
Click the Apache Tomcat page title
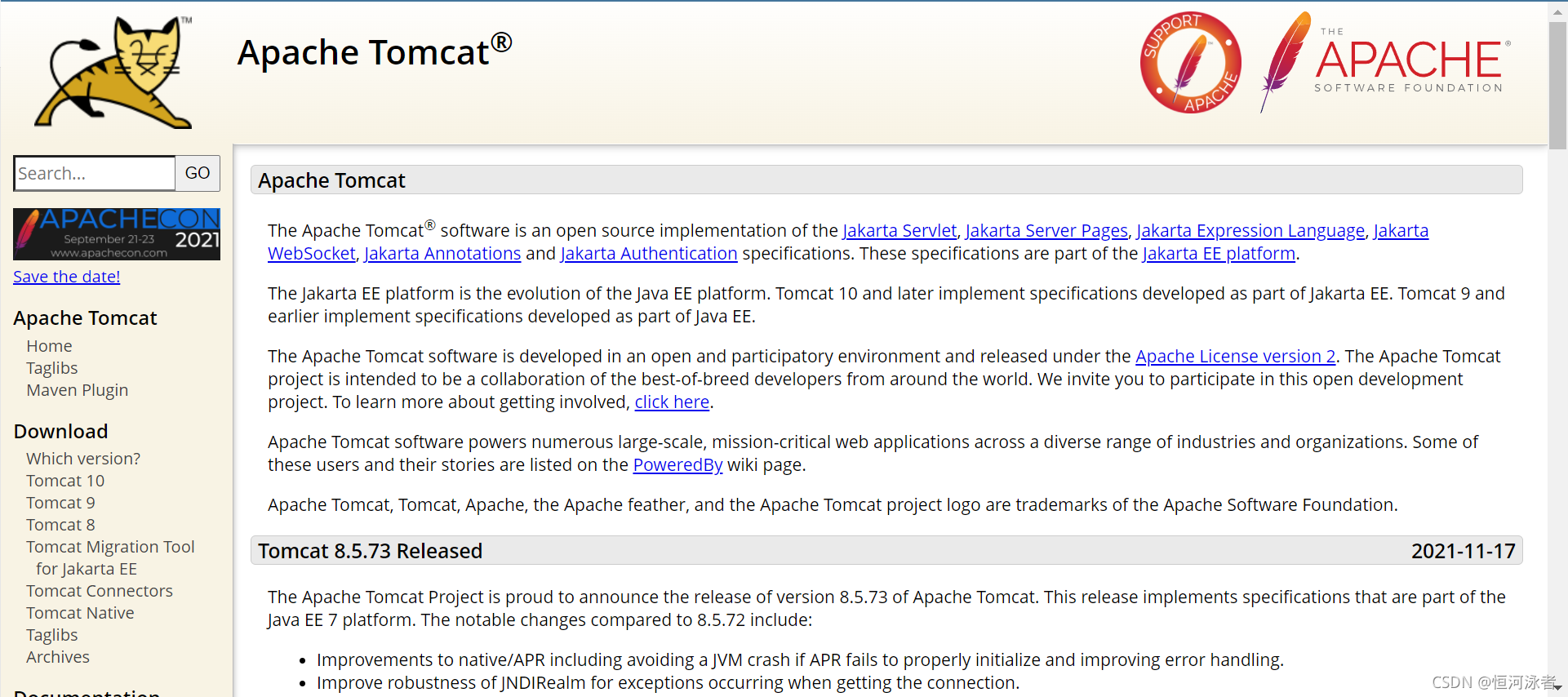click(375, 51)
